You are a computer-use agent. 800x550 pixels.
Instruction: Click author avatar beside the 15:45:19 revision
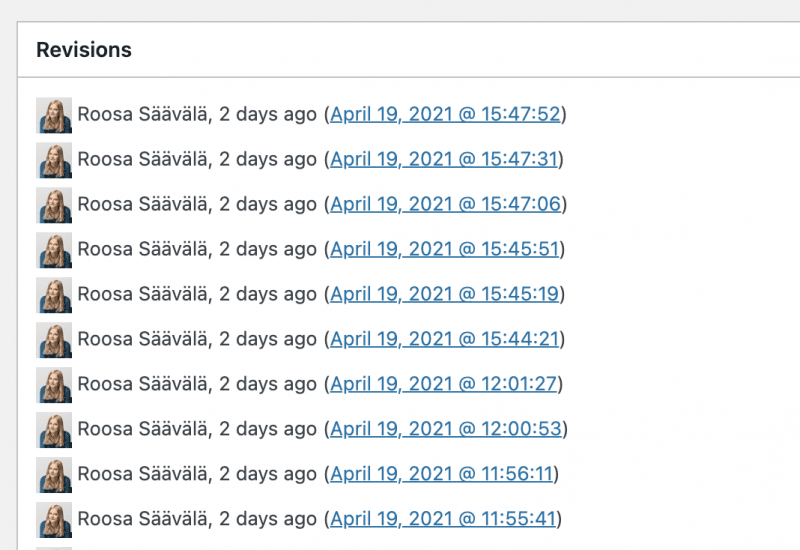coord(54,295)
